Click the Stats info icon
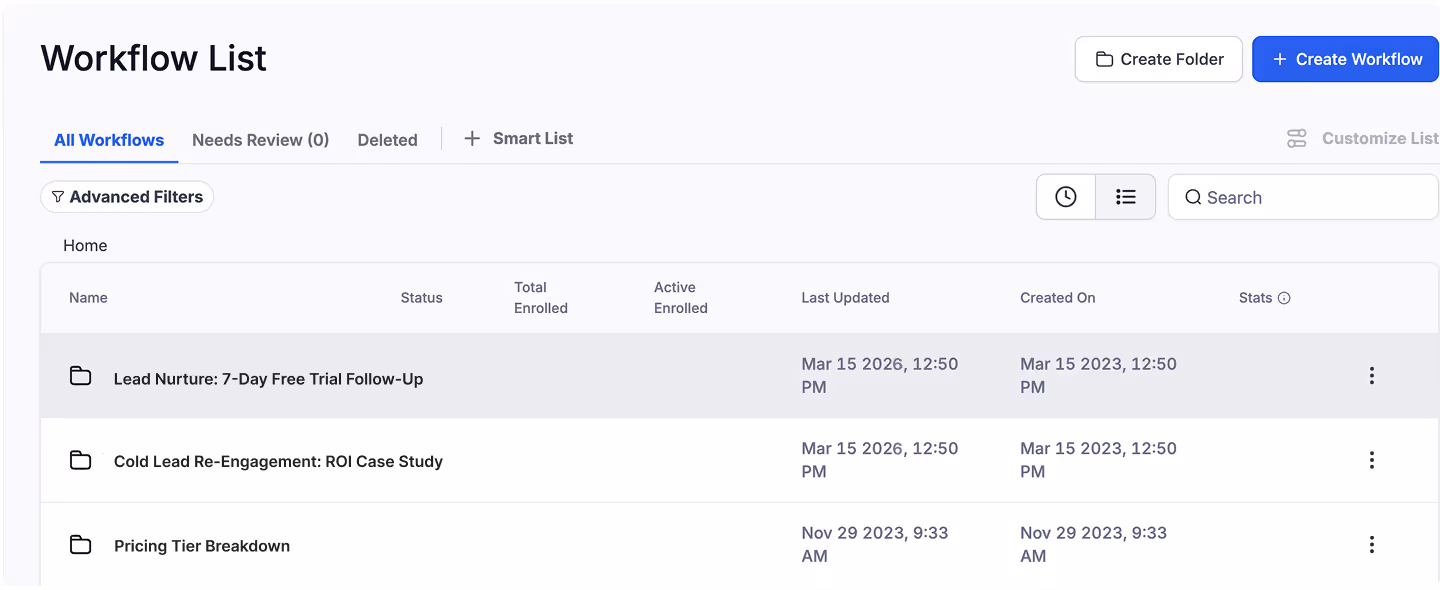Screen dimensions: 1440x590 [x=1285, y=298]
